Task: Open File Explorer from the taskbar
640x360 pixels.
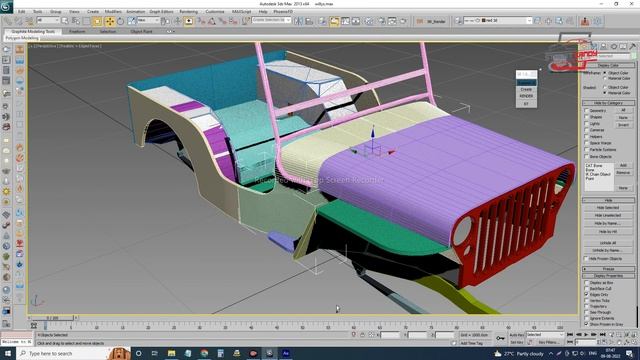Action: (171, 353)
